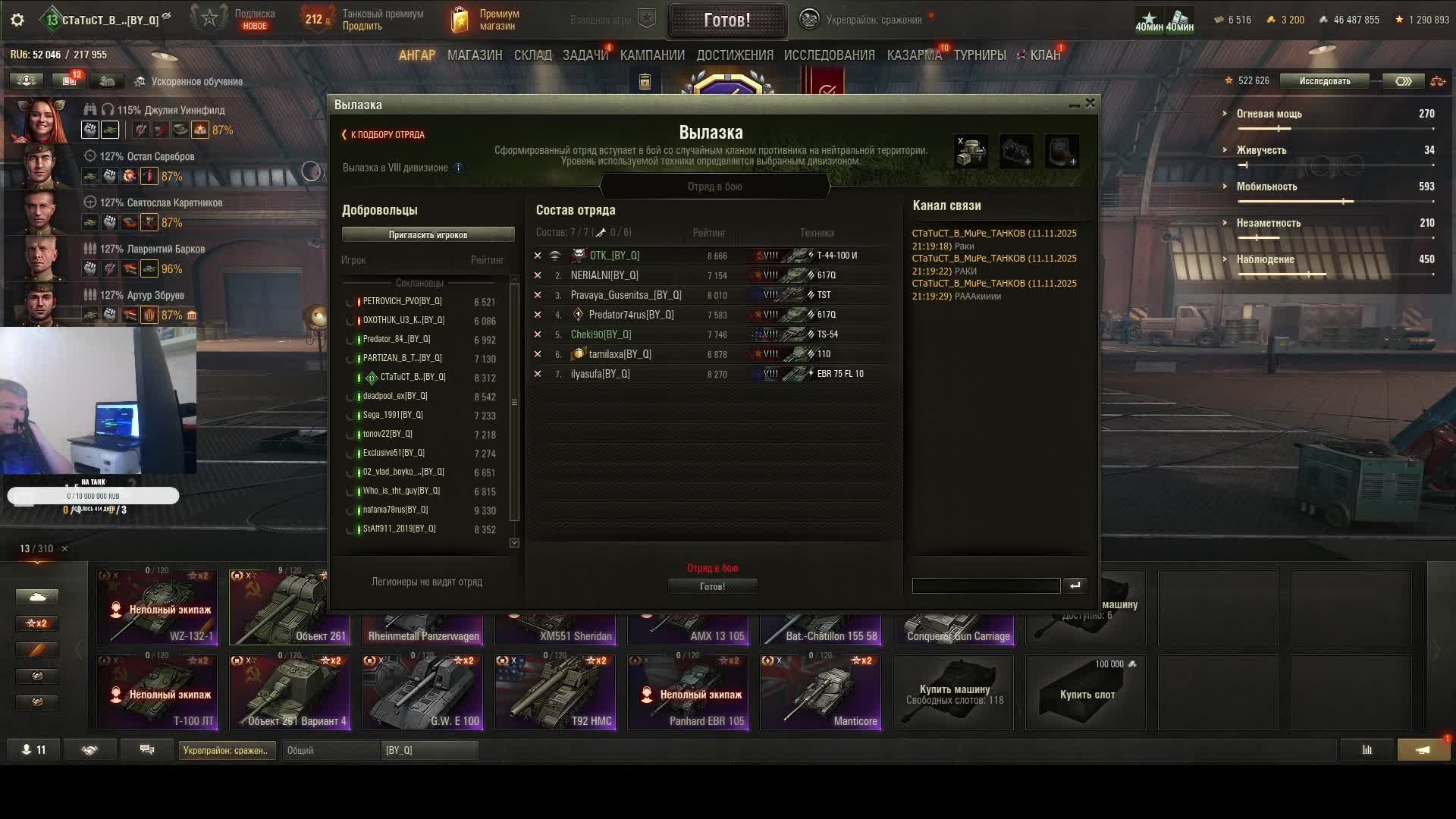Screen dimensions: 1456x819
Task: Open the МАГАЗИН menu tab
Action: 475,55
